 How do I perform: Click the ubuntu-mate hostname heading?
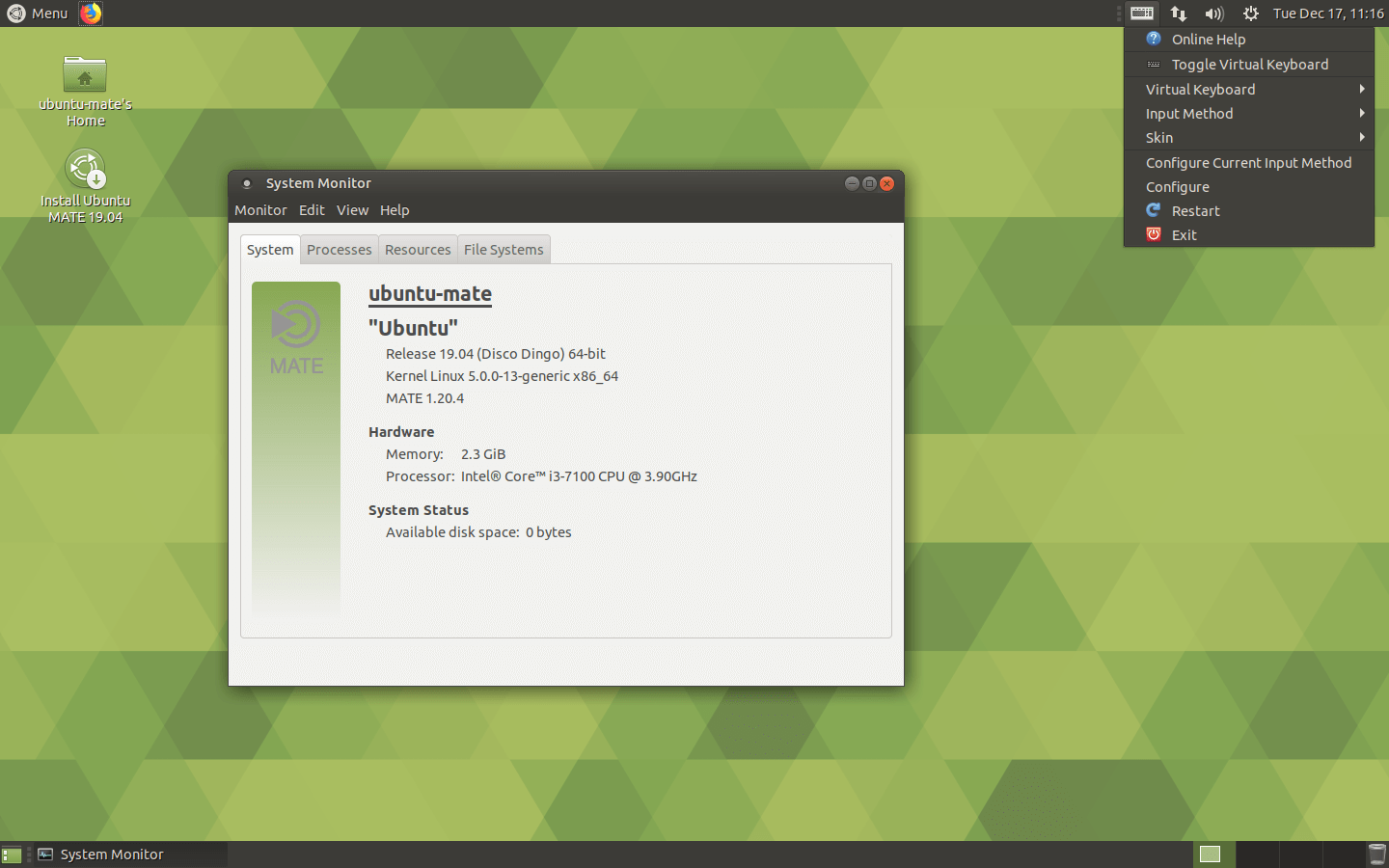[430, 294]
